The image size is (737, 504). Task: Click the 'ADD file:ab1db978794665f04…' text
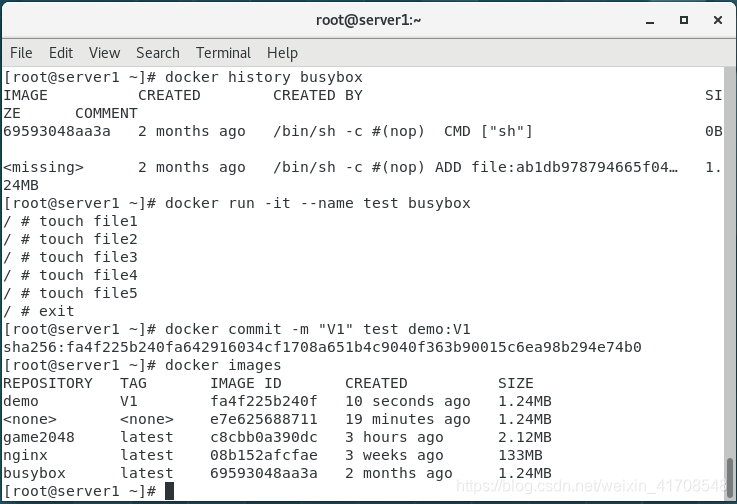[557, 167]
